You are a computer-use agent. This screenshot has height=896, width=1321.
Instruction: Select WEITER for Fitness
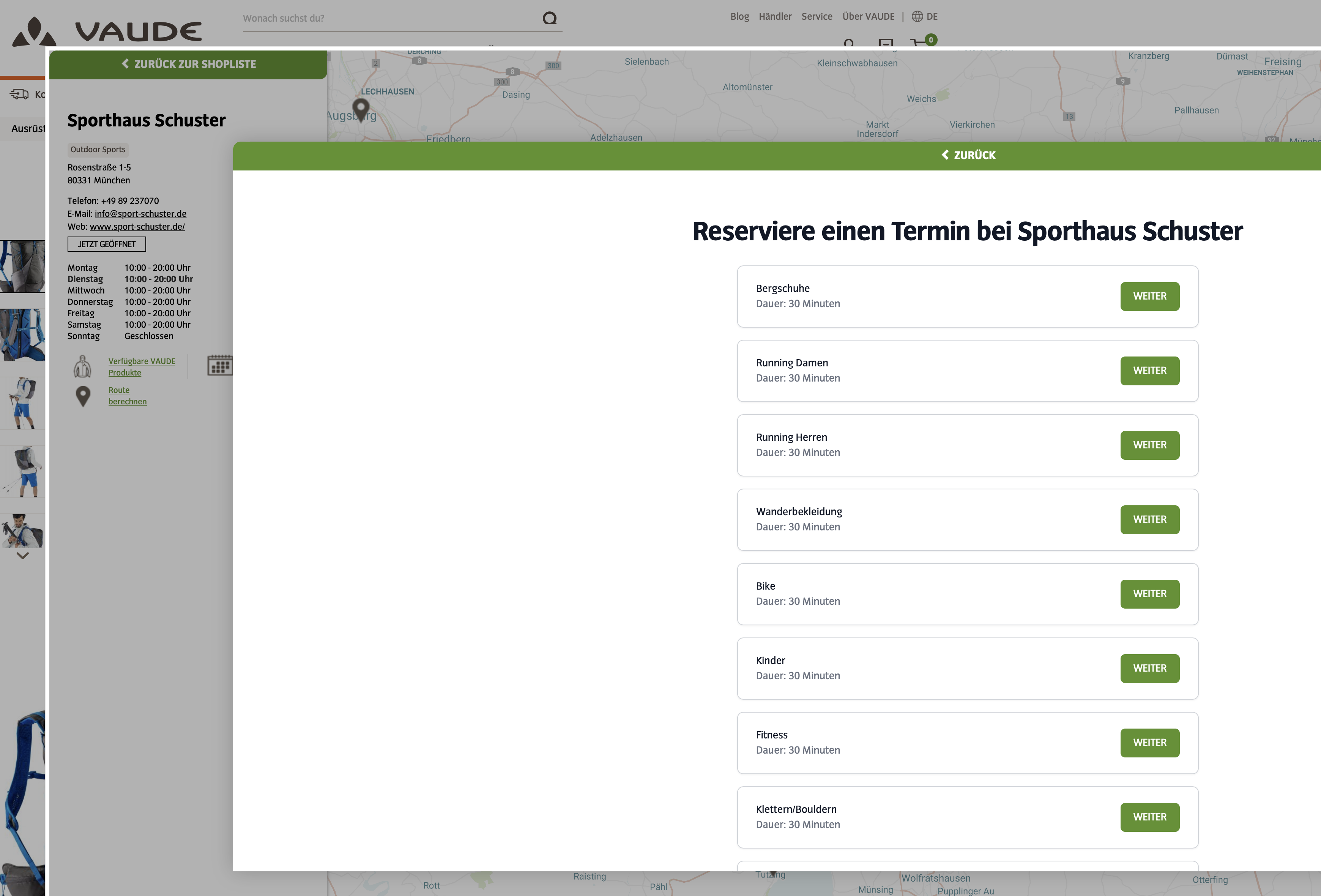pyautogui.click(x=1149, y=743)
